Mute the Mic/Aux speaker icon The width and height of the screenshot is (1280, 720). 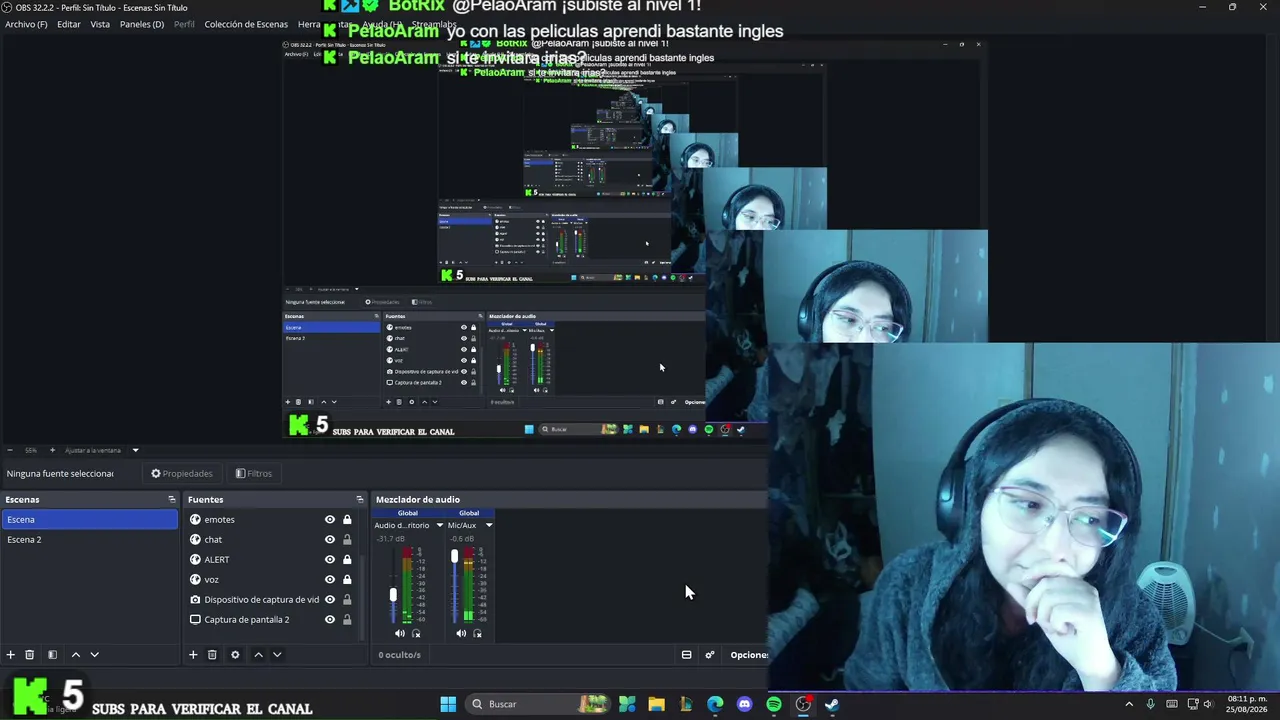coord(461,633)
